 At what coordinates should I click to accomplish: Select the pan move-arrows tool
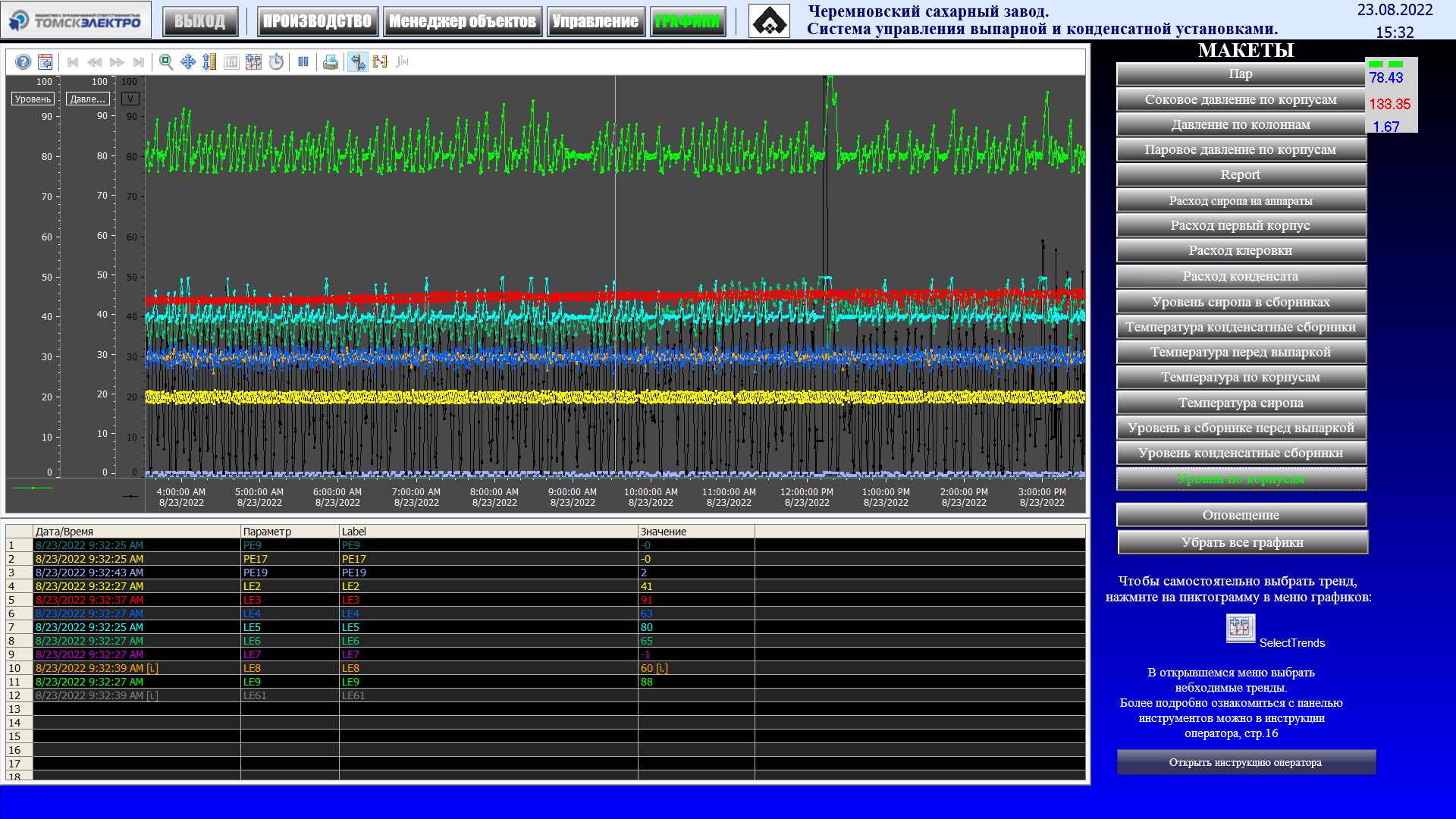pos(188,62)
